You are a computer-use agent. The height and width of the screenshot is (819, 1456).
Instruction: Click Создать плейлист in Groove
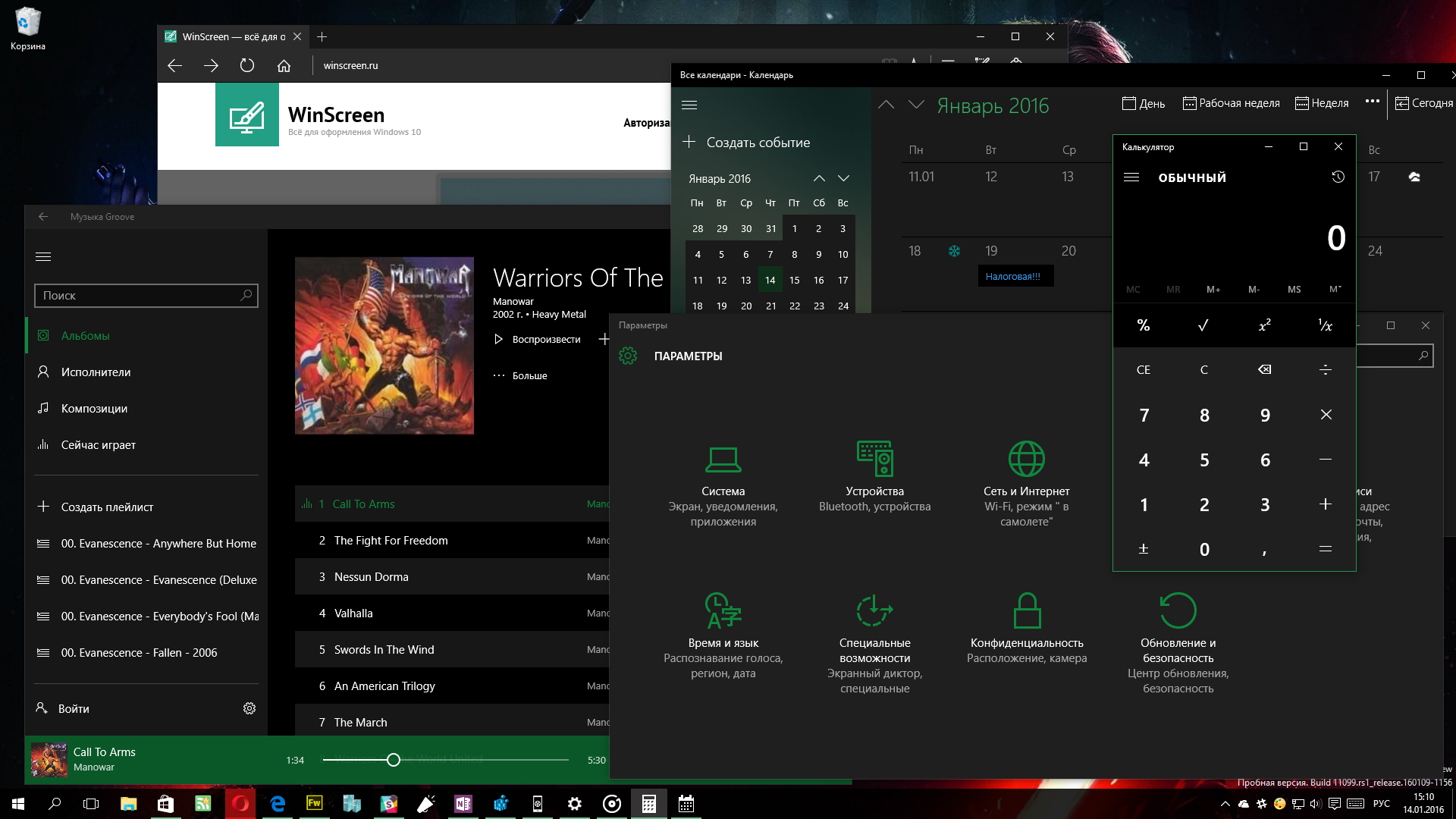click(x=147, y=507)
